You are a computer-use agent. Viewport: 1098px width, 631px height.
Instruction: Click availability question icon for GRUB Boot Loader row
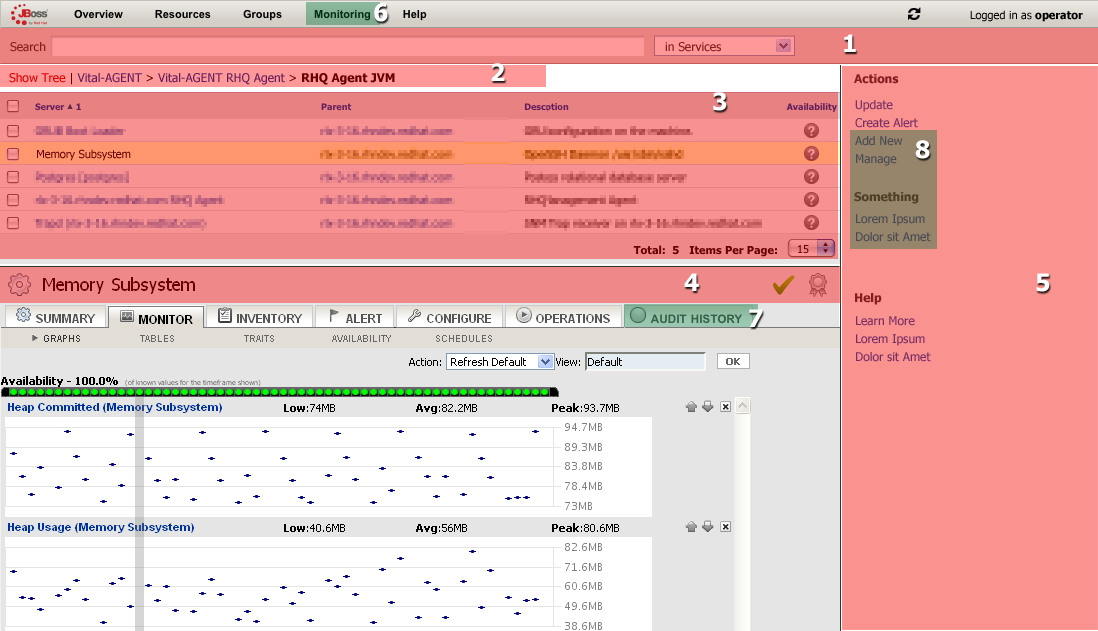click(x=811, y=131)
